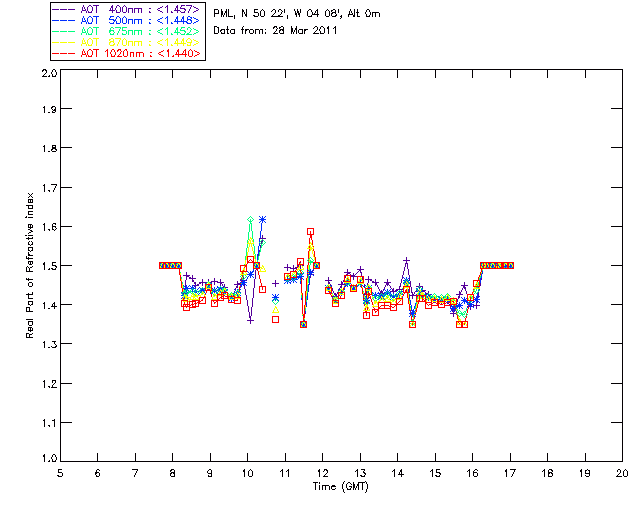
Task: Click the purple plus minimum near 1.36
Action: click(250, 321)
